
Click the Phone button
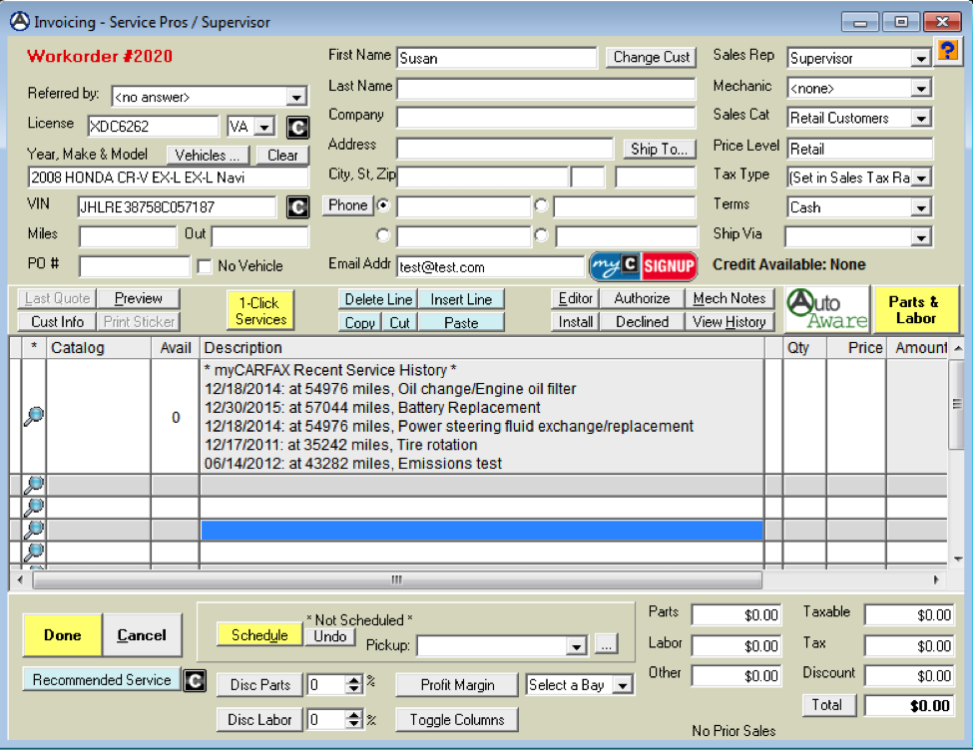348,205
